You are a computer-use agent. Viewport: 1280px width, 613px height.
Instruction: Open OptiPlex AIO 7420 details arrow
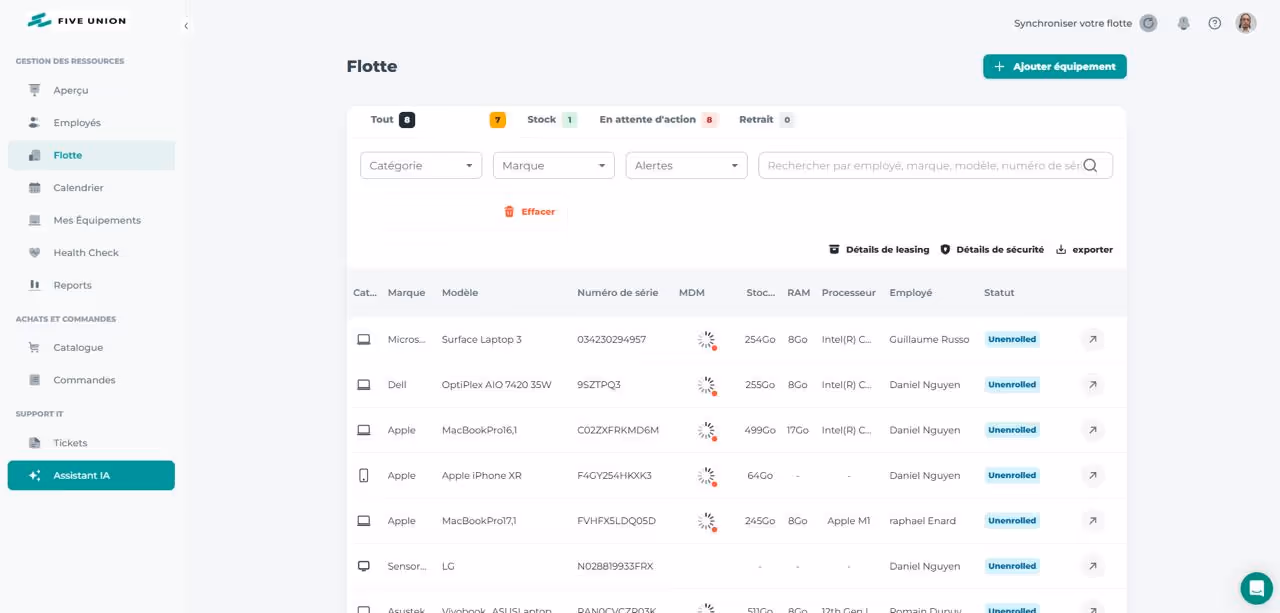click(x=1093, y=385)
